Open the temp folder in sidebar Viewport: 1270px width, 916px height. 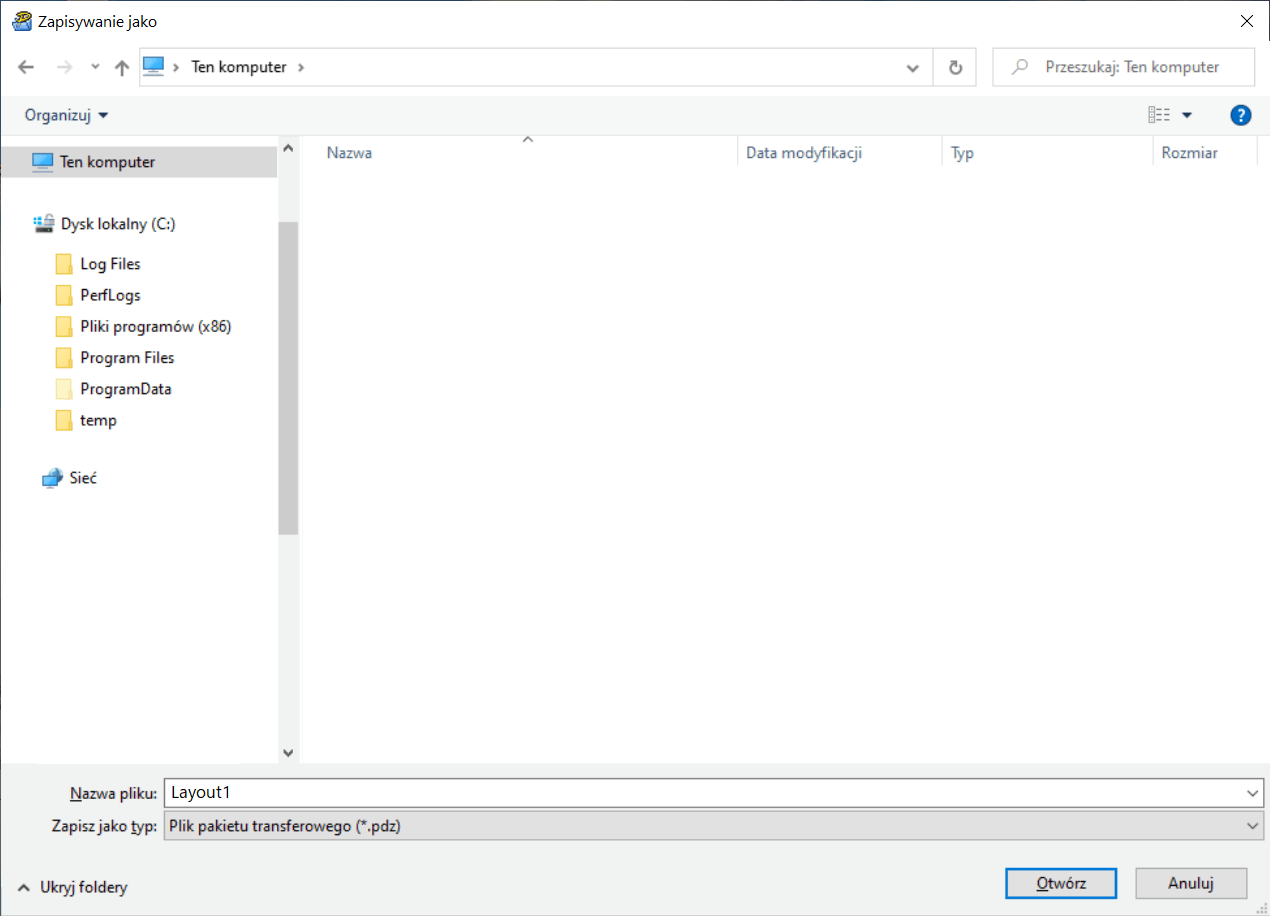[x=98, y=420]
